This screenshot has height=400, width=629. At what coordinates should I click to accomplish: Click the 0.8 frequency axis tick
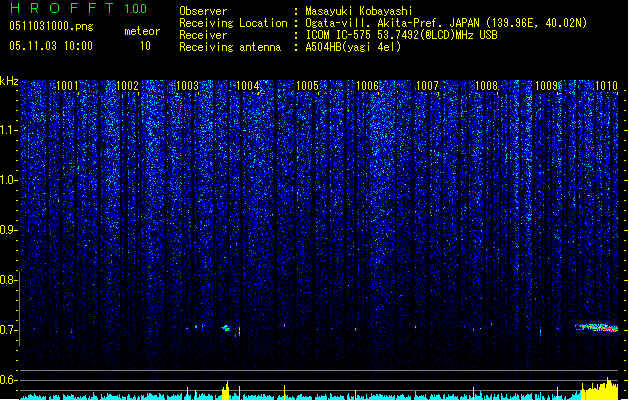8,280
